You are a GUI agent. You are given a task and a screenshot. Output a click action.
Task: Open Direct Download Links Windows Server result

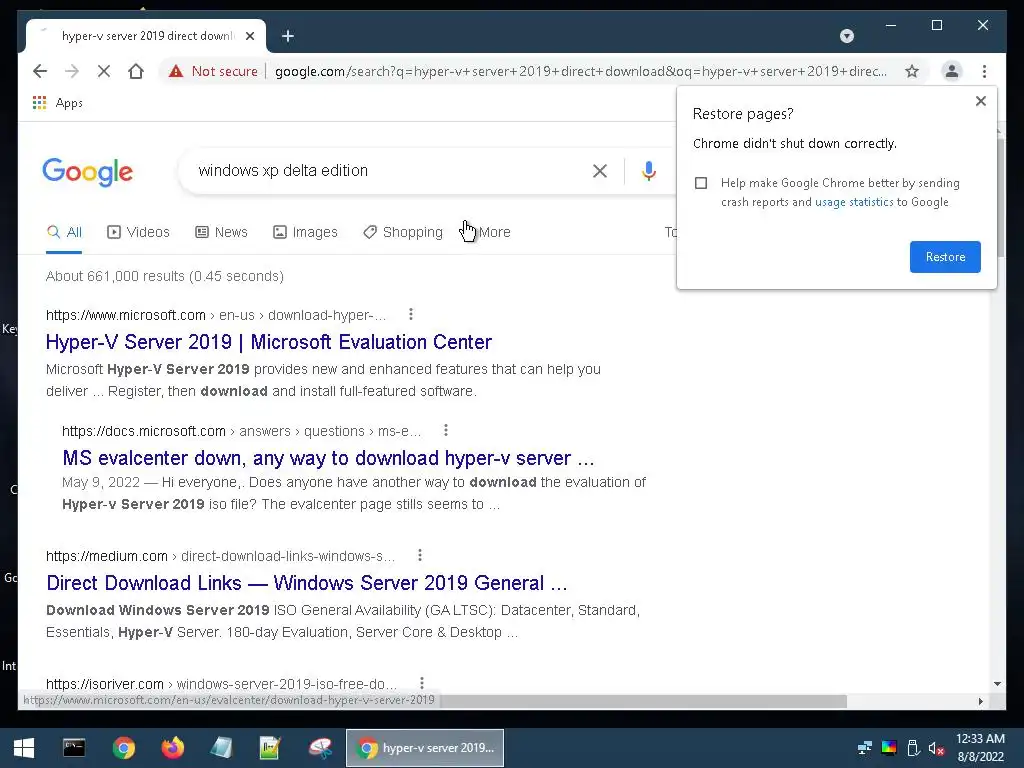306,583
